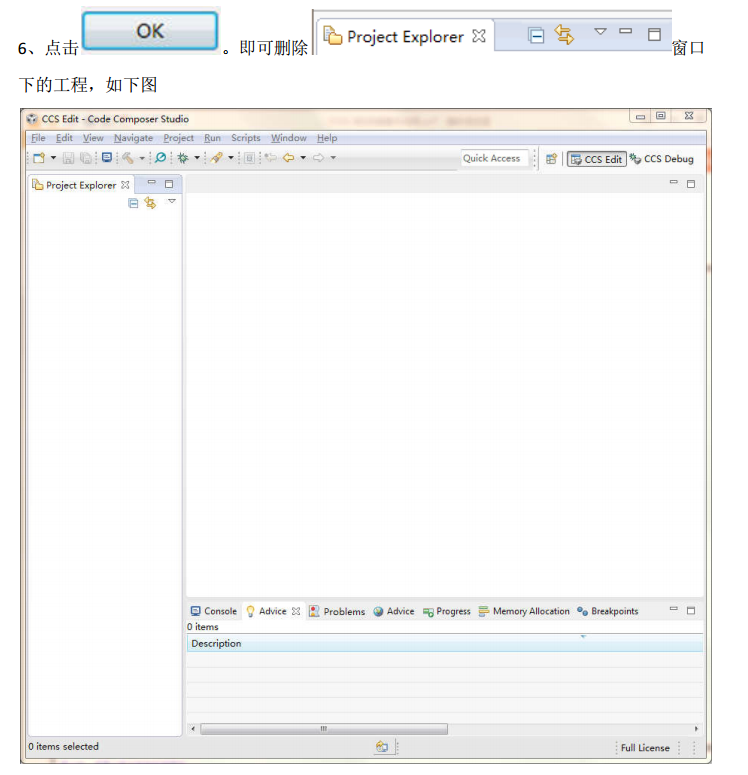Open the Window menu
The height and width of the screenshot is (775, 748).
coord(289,138)
